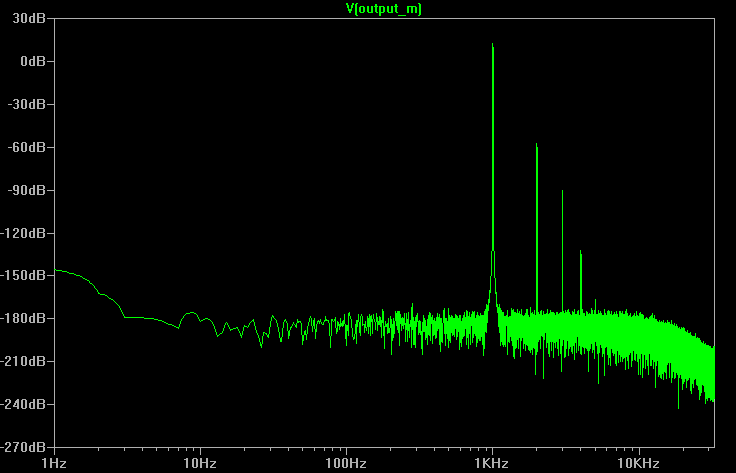This screenshot has height=473, width=736.
Task: Click the -120dB axis label
Action: click(23, 233)
